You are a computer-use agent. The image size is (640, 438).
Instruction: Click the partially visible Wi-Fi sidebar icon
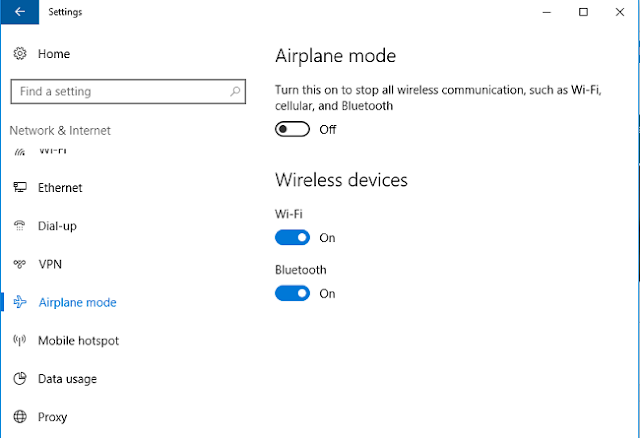pyautogui.click(x=20, y=152)
